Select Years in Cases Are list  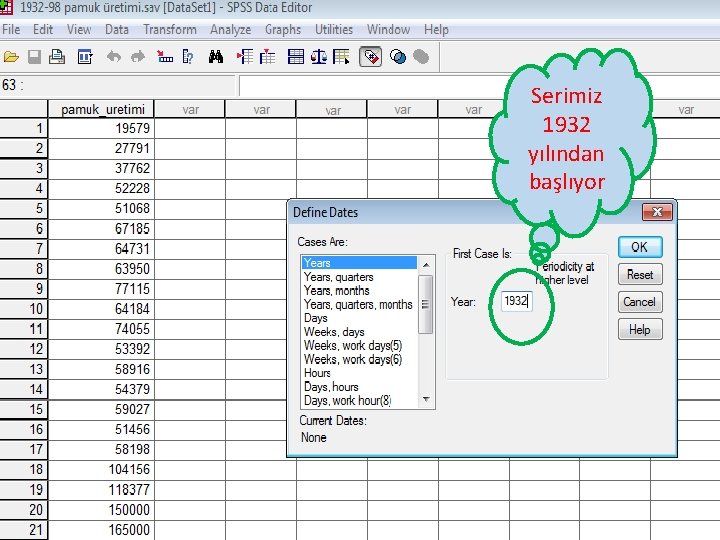(x=359, y=263)
